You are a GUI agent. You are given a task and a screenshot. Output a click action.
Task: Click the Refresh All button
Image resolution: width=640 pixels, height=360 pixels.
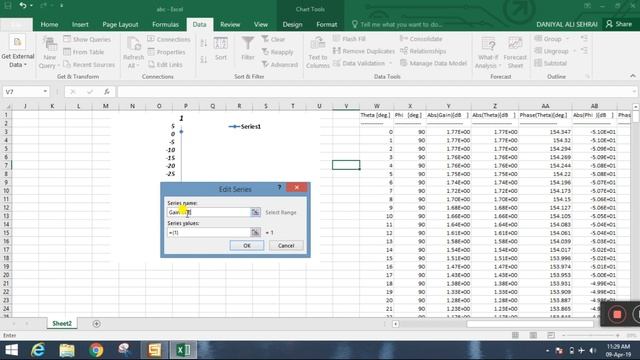click(x=133, y=52)
